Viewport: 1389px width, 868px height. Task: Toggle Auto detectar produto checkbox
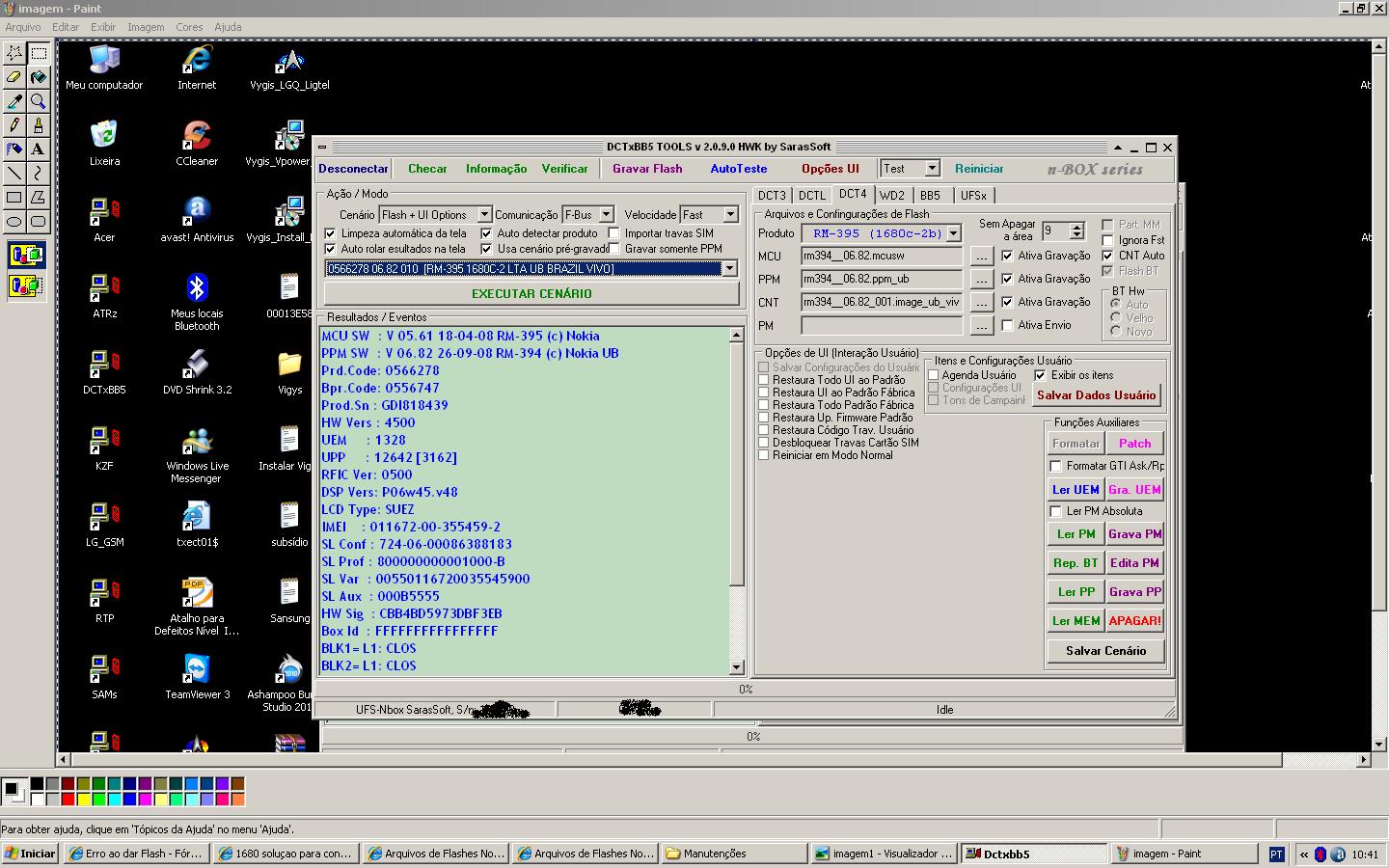487,233
